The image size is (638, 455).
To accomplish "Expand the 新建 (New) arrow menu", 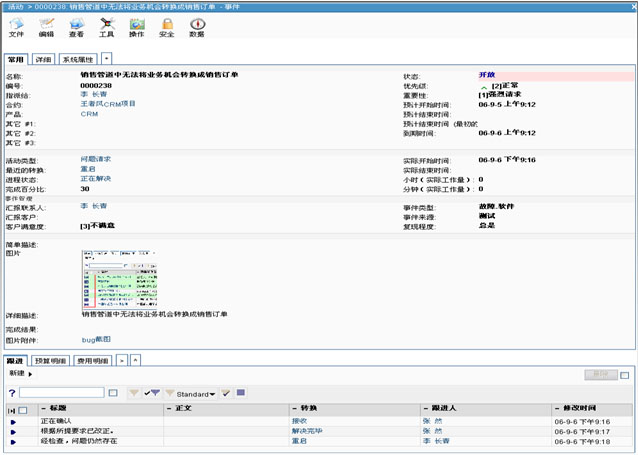I will [29, 373].
